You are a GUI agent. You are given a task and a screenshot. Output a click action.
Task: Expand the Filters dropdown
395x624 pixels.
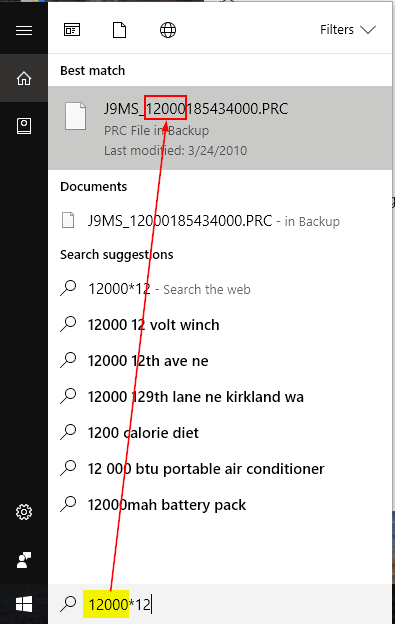tap(348, 30)
